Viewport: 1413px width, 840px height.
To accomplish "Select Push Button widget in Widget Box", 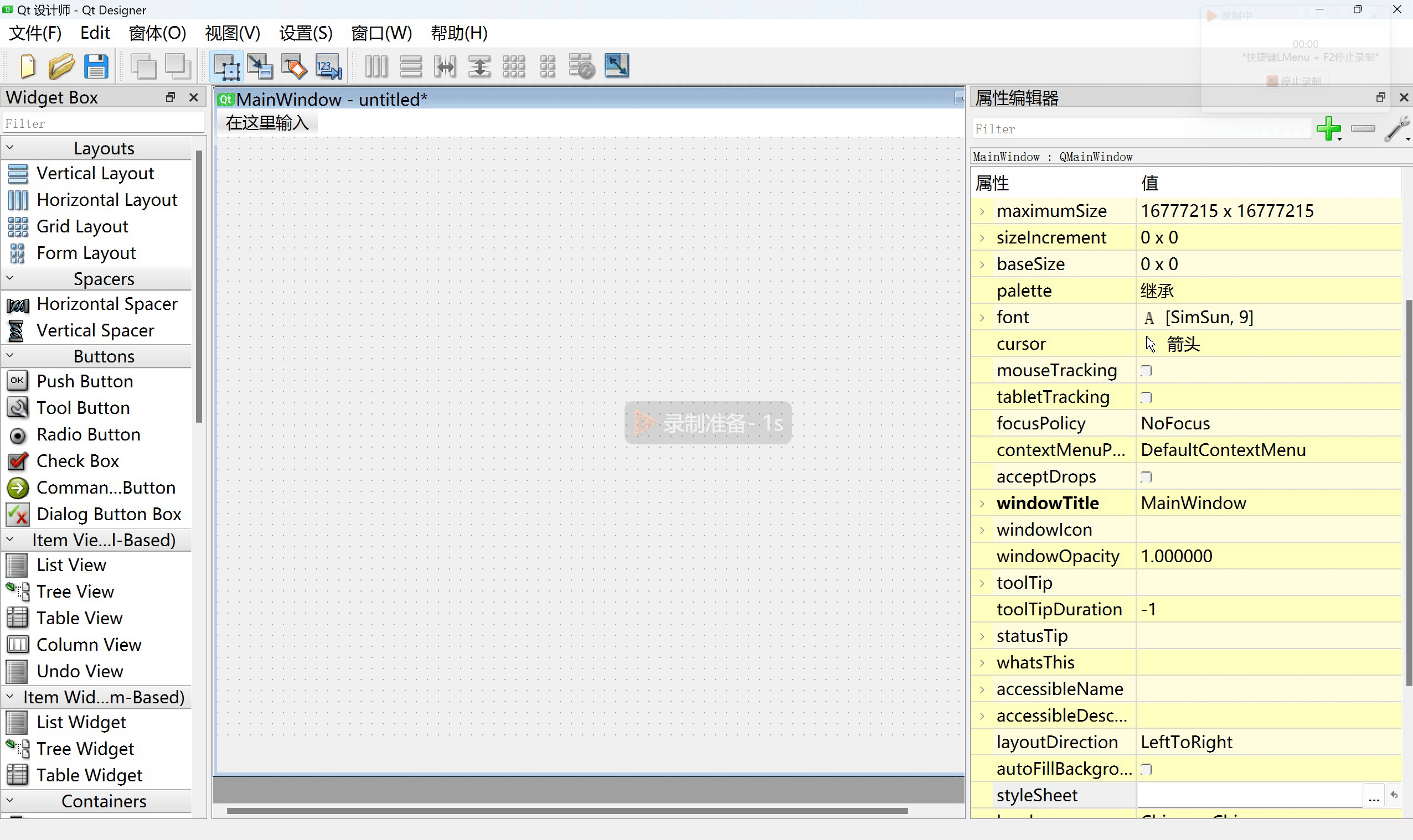I will [x=84, y=381].
